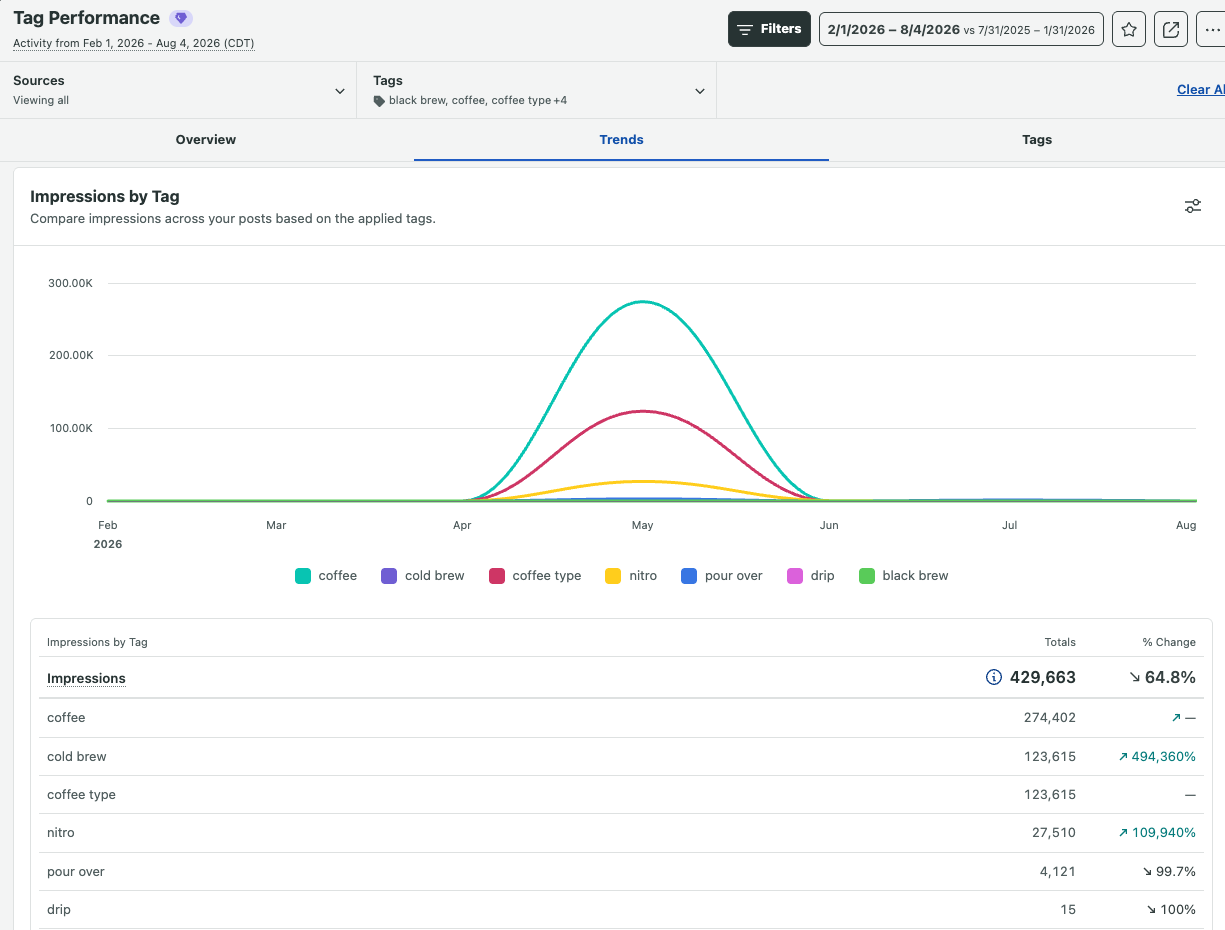Open chart settings sliders icon
The image size is (1225, 930).
(1193, 206)
